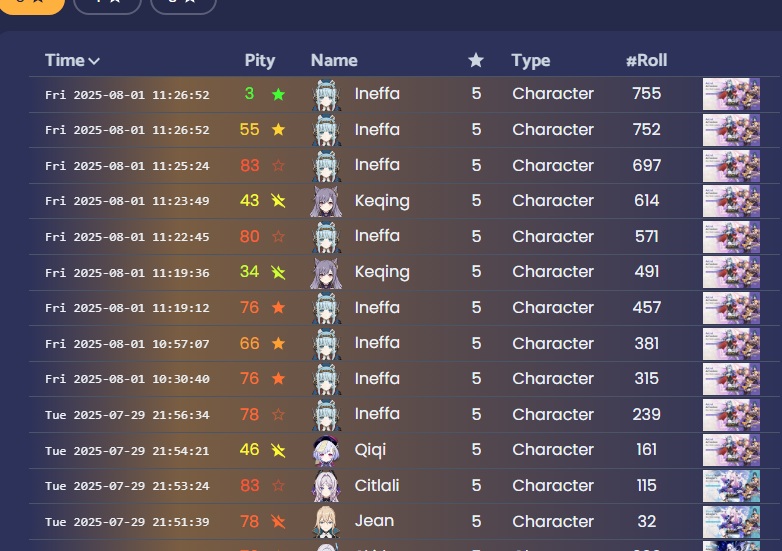Screen dimensions: 782x551
Task: Click roll number 239
Action: click(x=647, y=414)
